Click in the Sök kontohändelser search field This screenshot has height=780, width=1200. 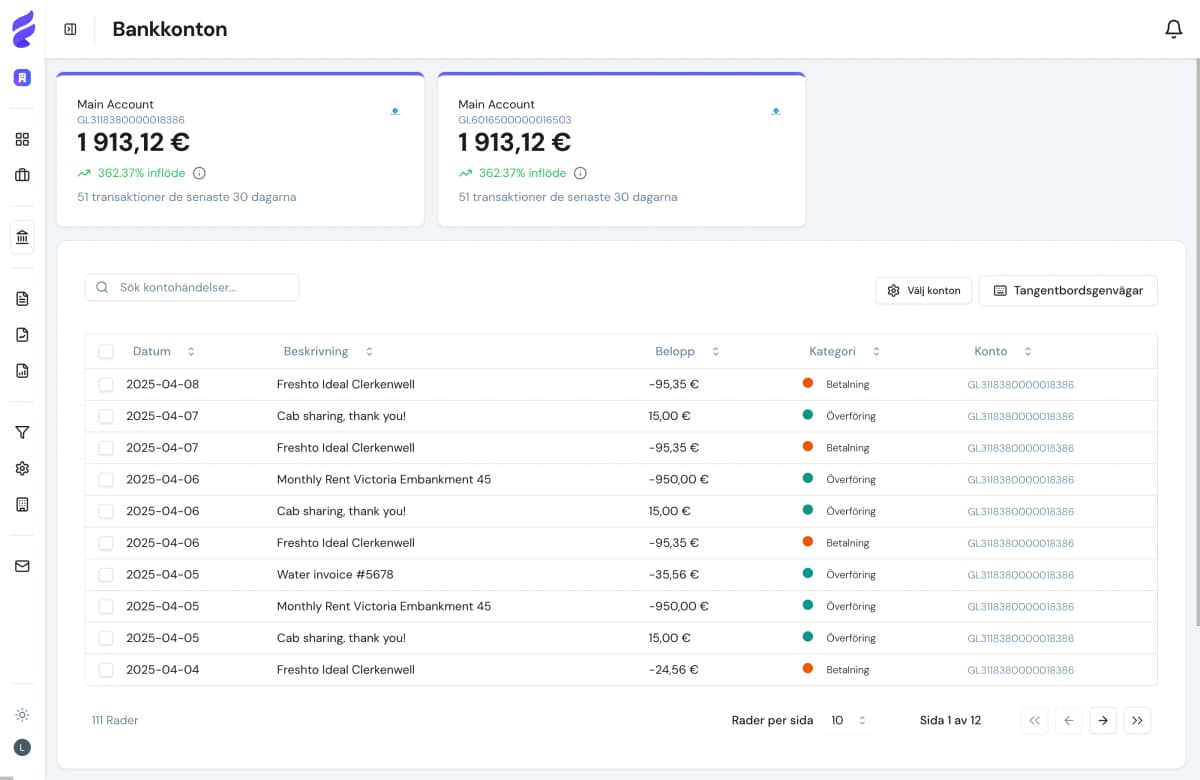(190, 287)
